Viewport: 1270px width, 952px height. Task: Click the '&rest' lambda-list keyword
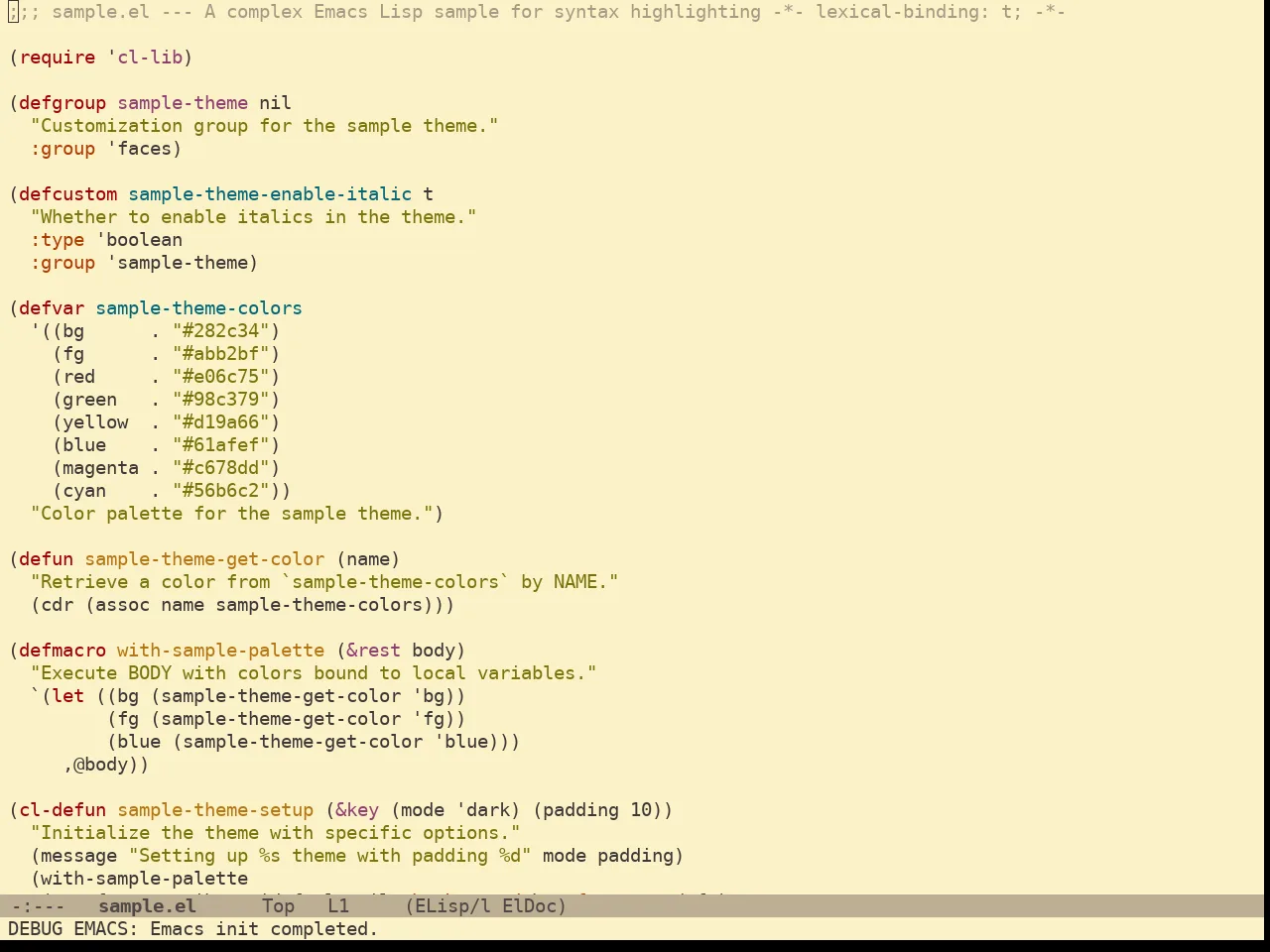[374, 651]
